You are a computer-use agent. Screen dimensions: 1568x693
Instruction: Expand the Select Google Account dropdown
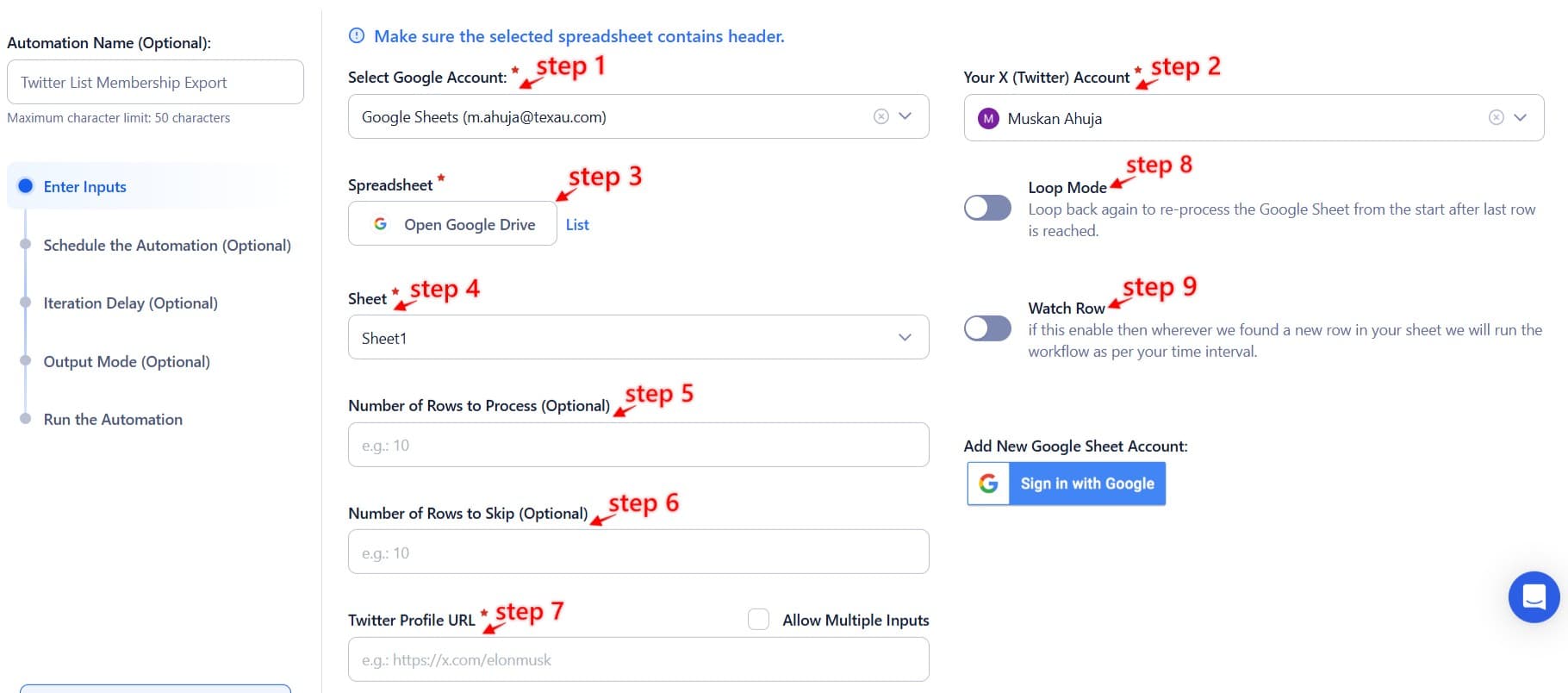[x=905, y=116]
